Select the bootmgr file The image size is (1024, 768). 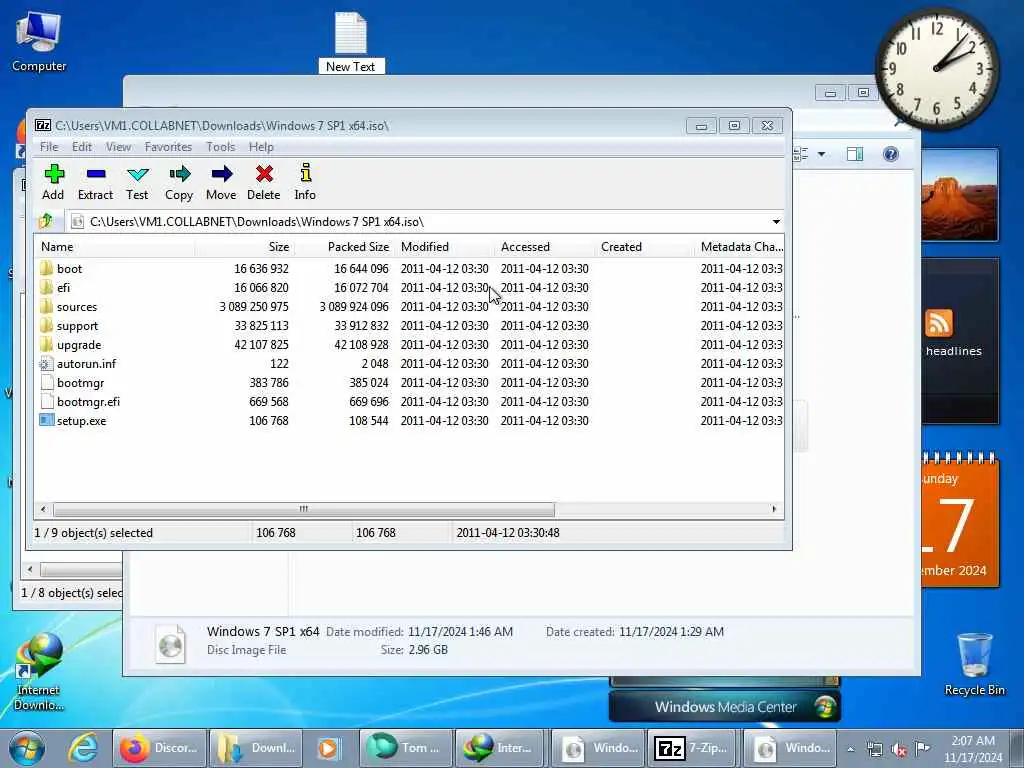pyautogui.click(x=80, y=383)
